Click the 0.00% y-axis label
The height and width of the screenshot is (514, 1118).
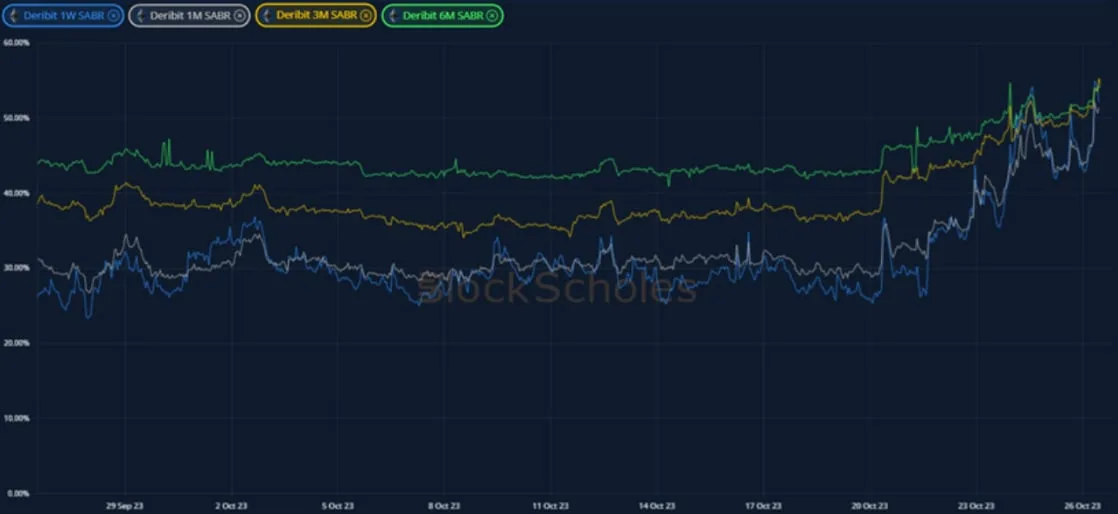point(17,493)
